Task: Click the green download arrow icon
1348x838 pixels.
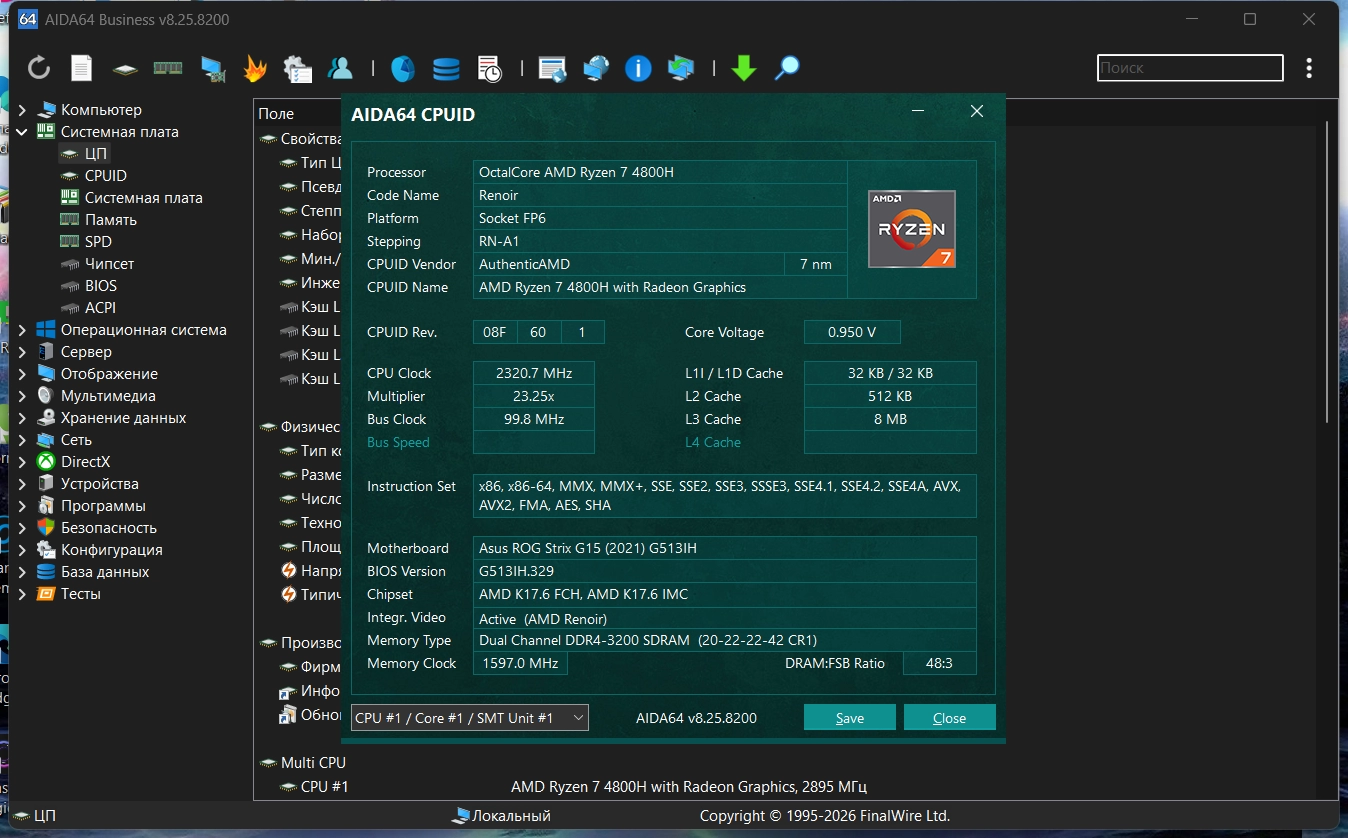Action: [743, 68]
